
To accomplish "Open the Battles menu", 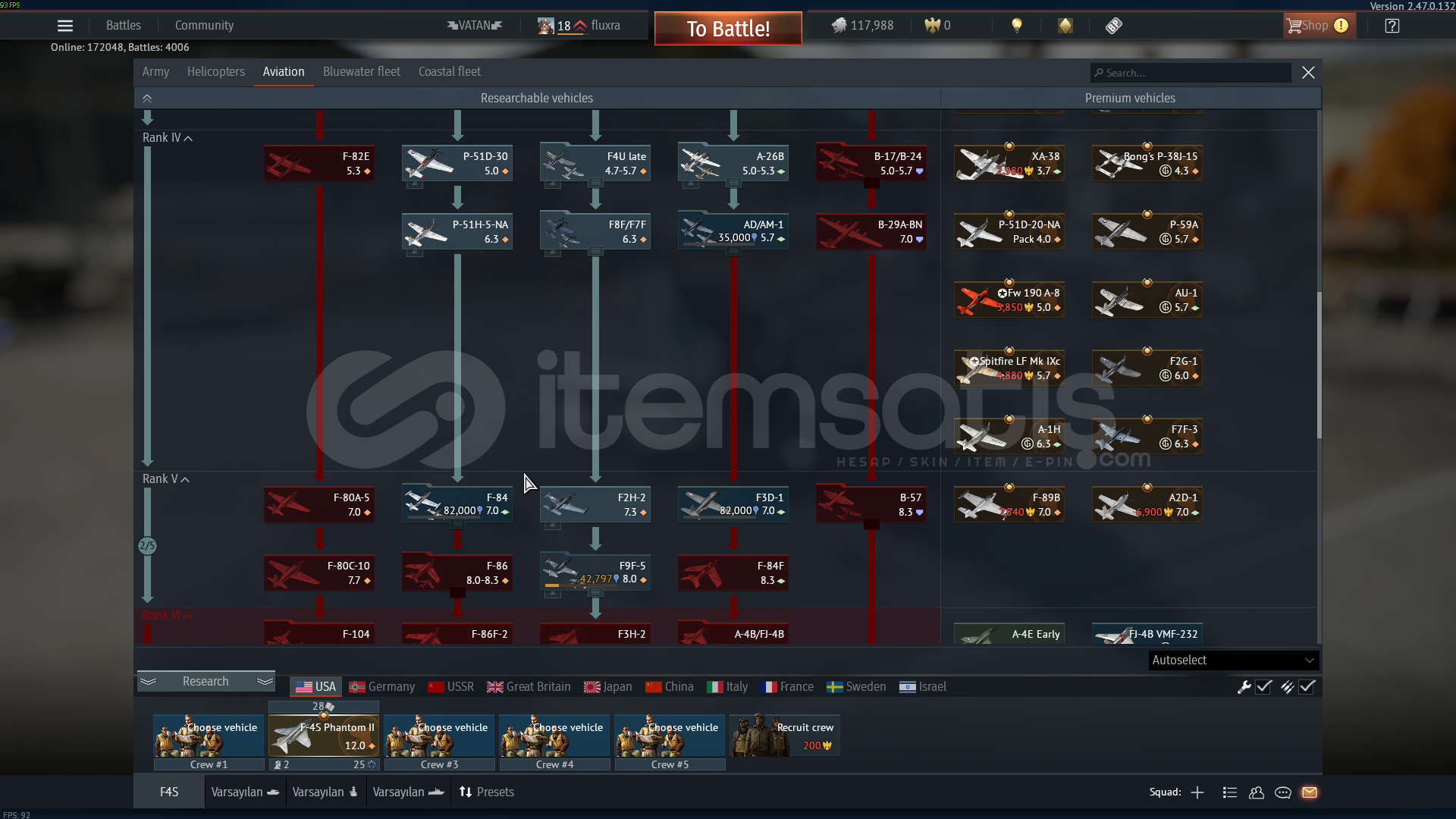I will click(x=124, y=26).
